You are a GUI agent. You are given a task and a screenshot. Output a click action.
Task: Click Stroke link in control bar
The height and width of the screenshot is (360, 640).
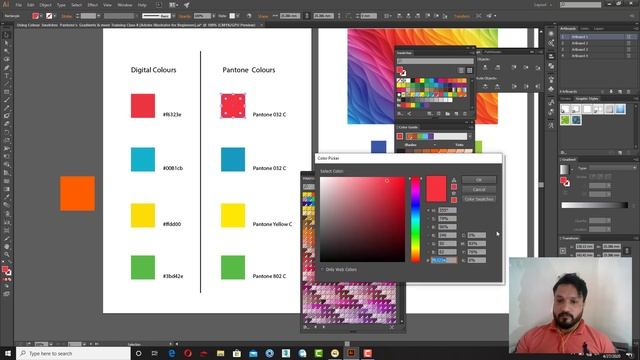(67, 16)
